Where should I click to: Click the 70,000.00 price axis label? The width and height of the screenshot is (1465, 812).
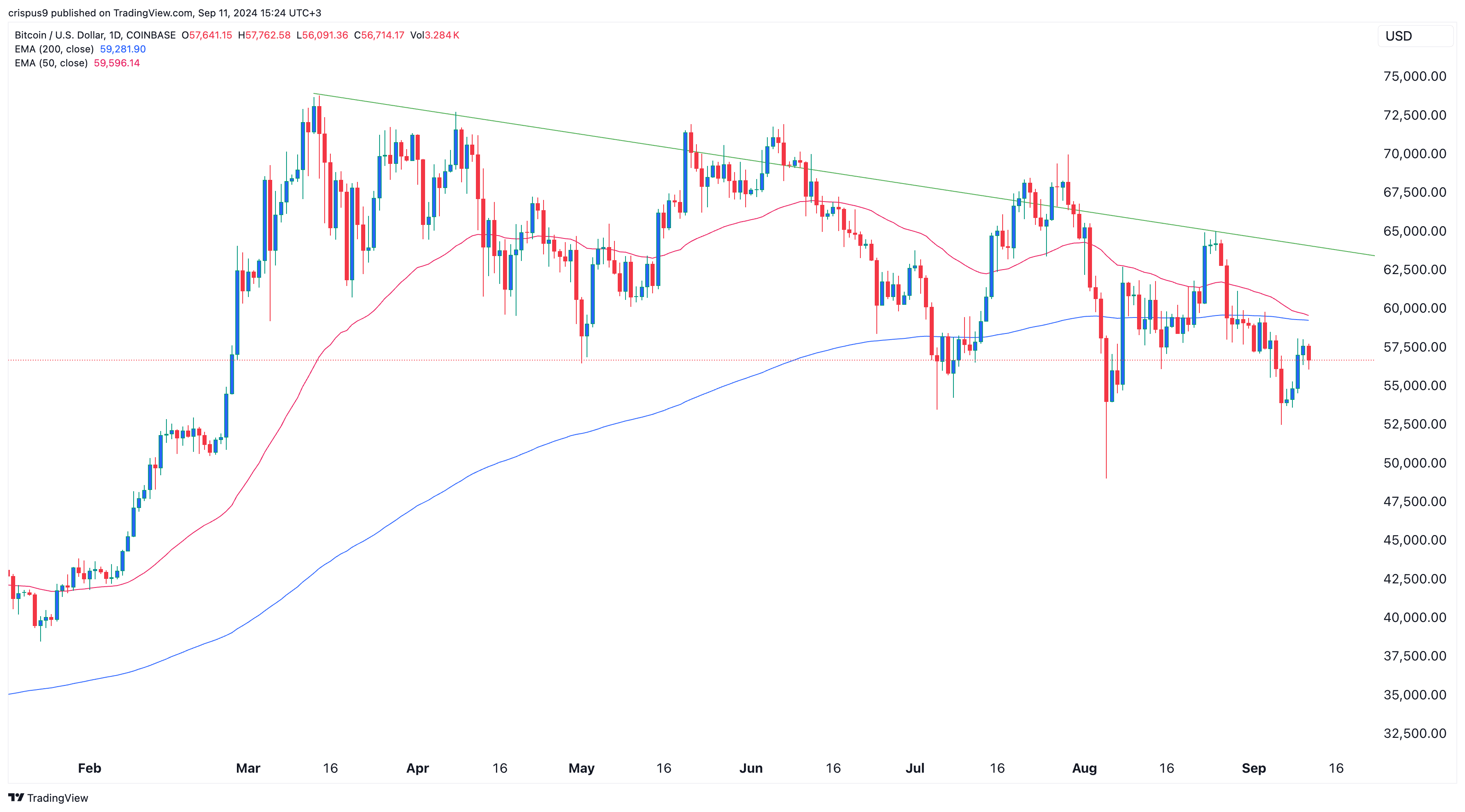(1415, 153)
